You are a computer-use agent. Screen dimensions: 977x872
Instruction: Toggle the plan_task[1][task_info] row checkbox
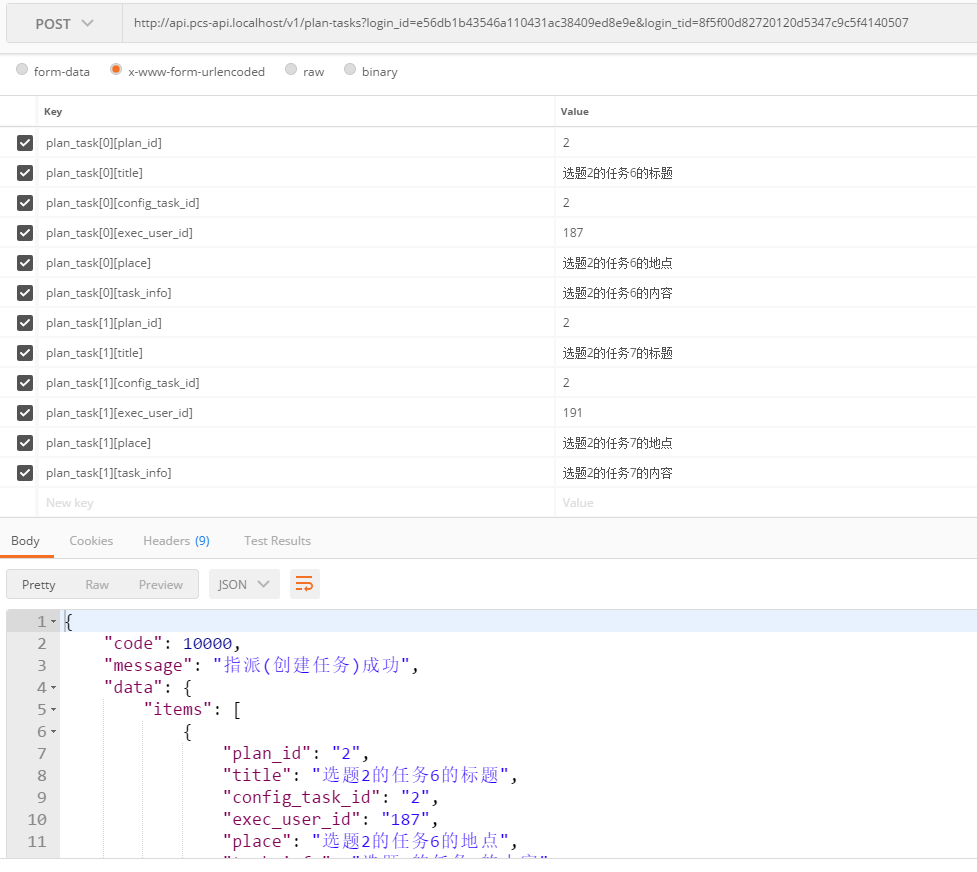[x=25, y=473]
